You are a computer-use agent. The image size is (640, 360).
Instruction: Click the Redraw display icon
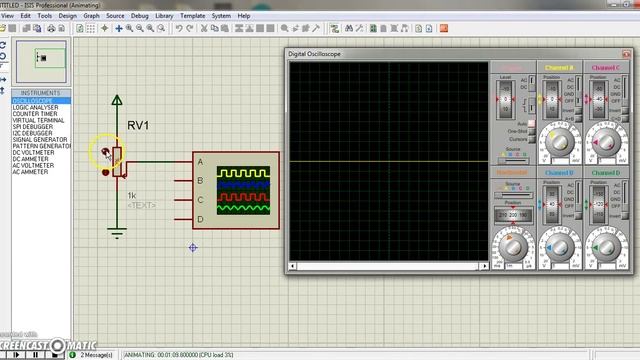pyautogui.click(x=80, y=28)
